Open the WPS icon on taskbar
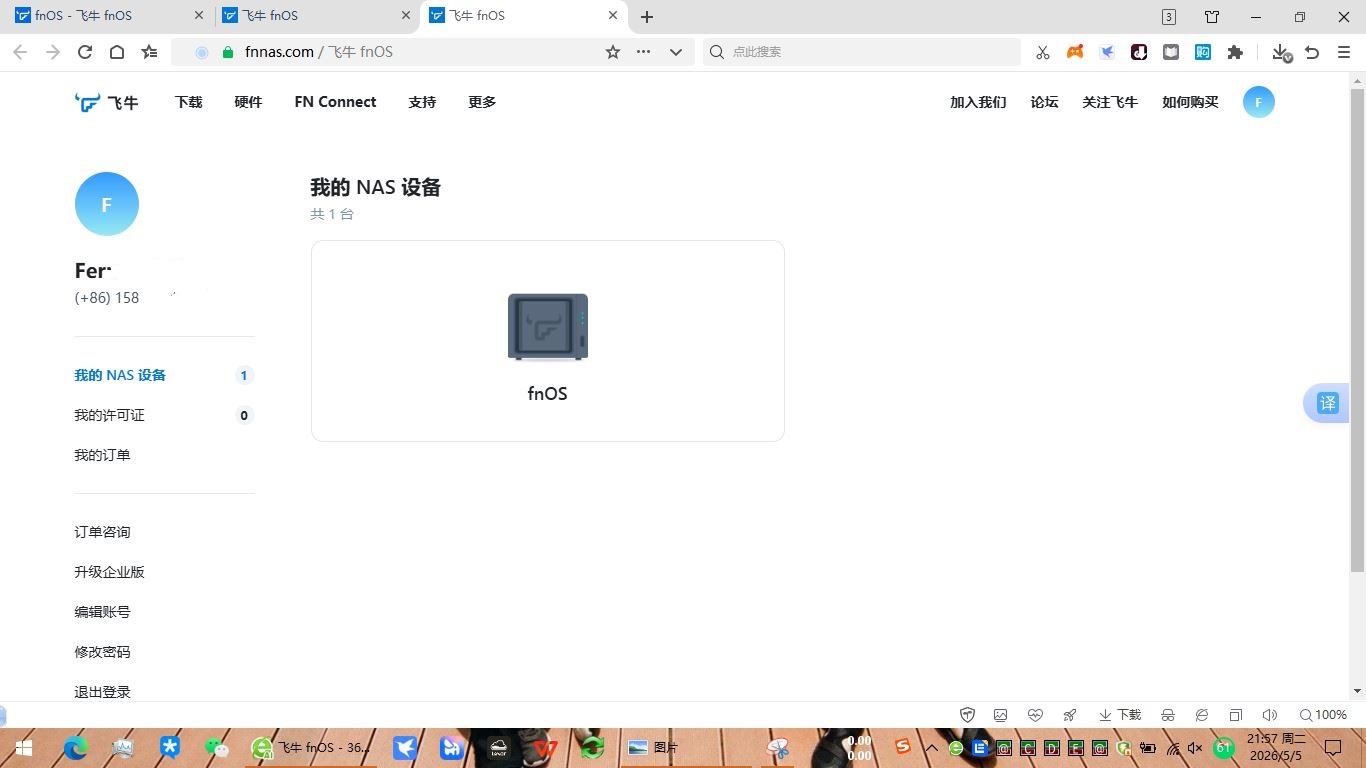Screen dimensions: 1366x768 (x=545, y=747)
